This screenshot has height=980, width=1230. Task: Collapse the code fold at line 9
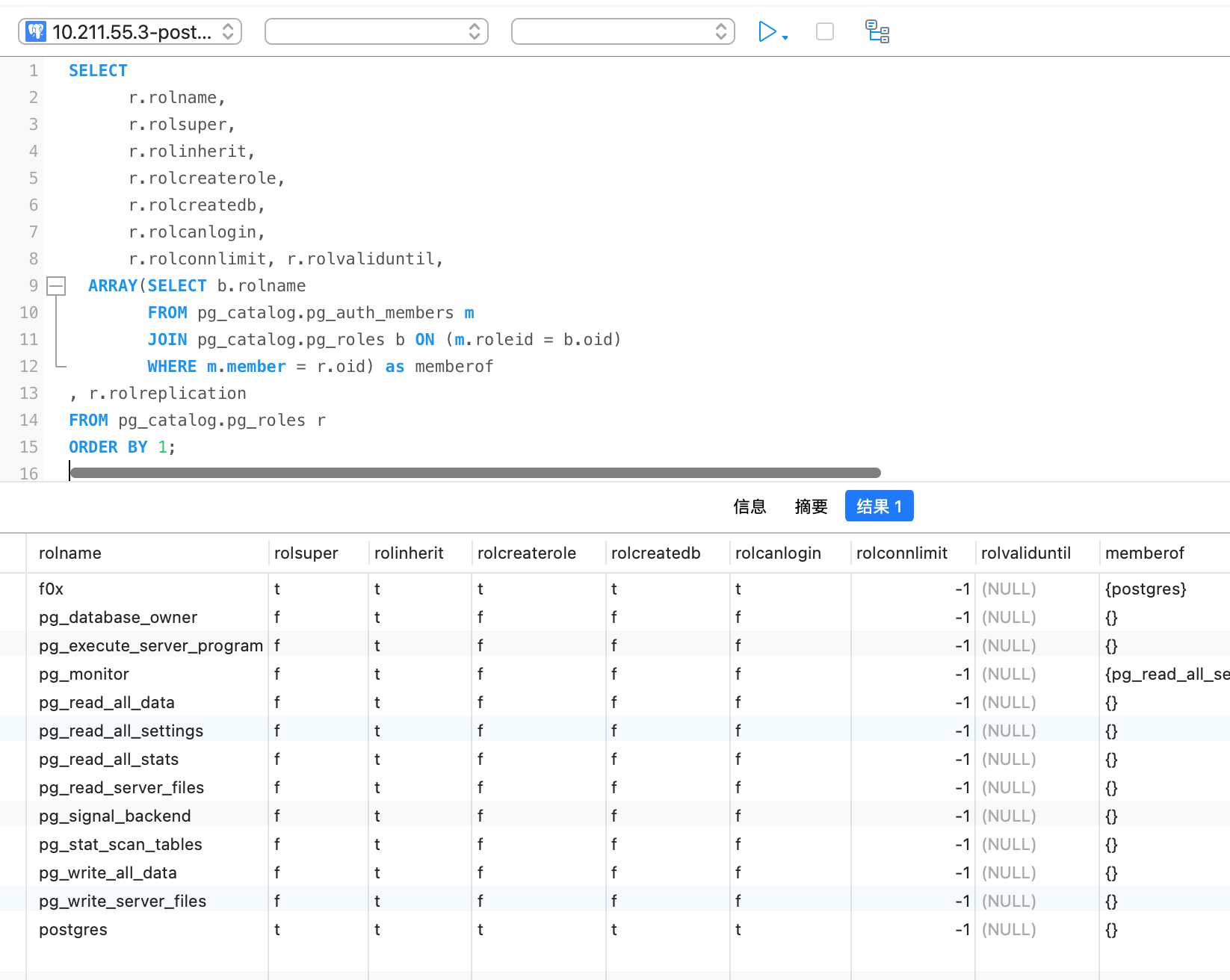point(56,286)
